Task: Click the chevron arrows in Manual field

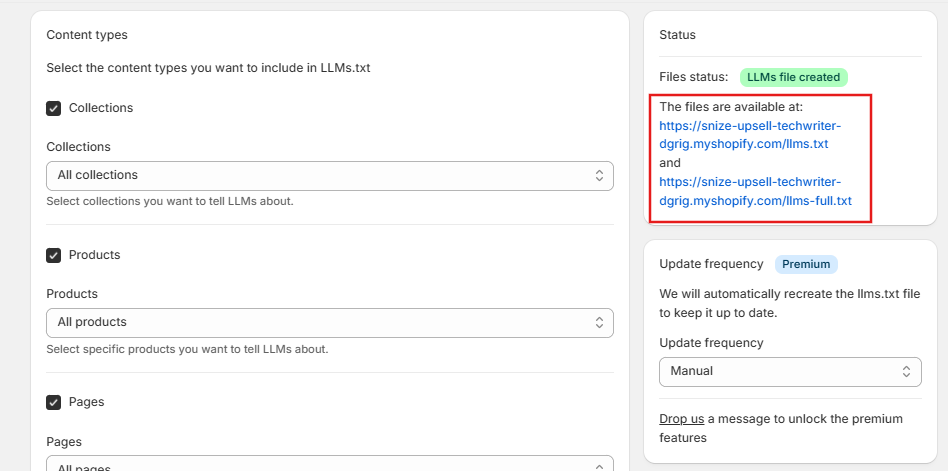Action: coord(906,371)
